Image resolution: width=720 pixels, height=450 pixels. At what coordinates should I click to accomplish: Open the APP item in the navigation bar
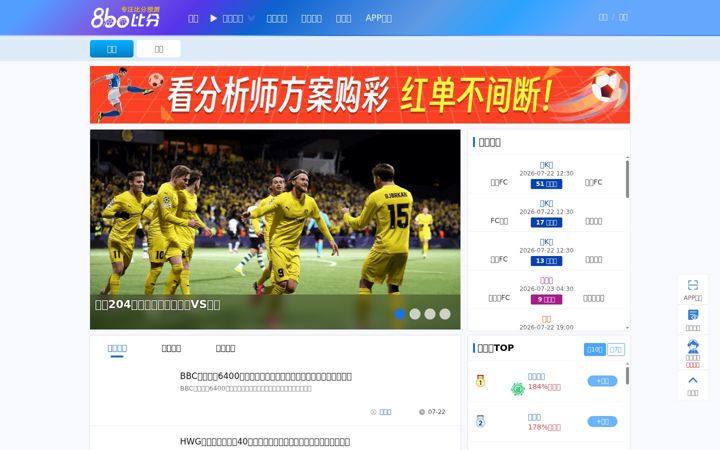click(x=378, y=18)
